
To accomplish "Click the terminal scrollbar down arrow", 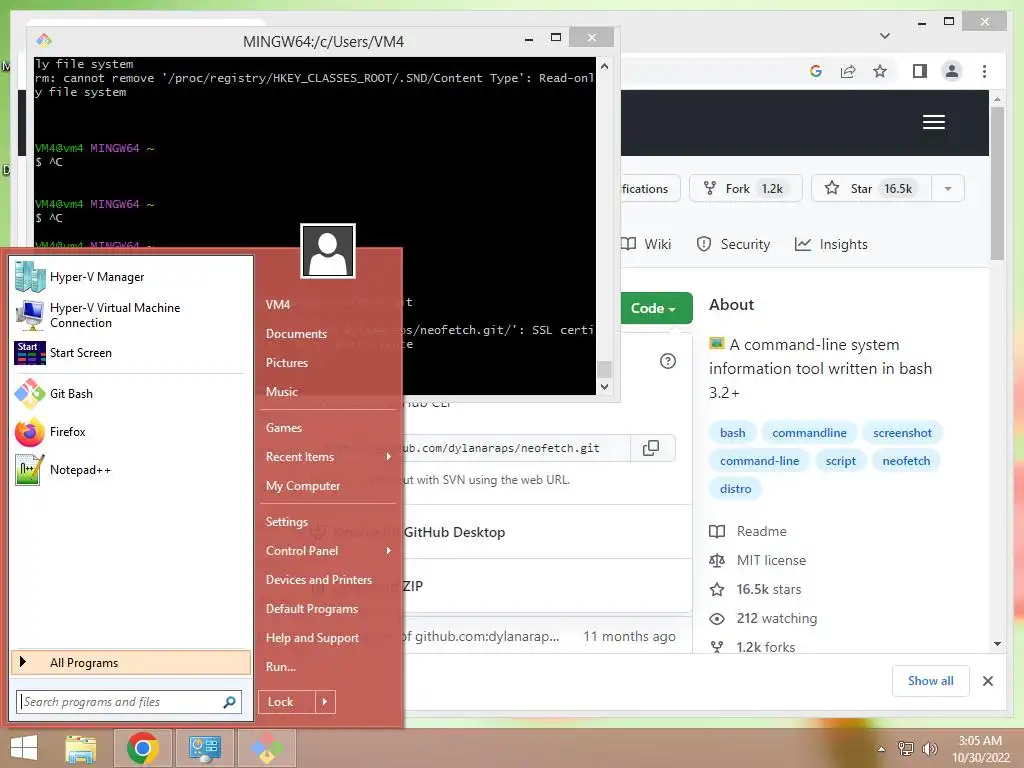I will 604,387.
